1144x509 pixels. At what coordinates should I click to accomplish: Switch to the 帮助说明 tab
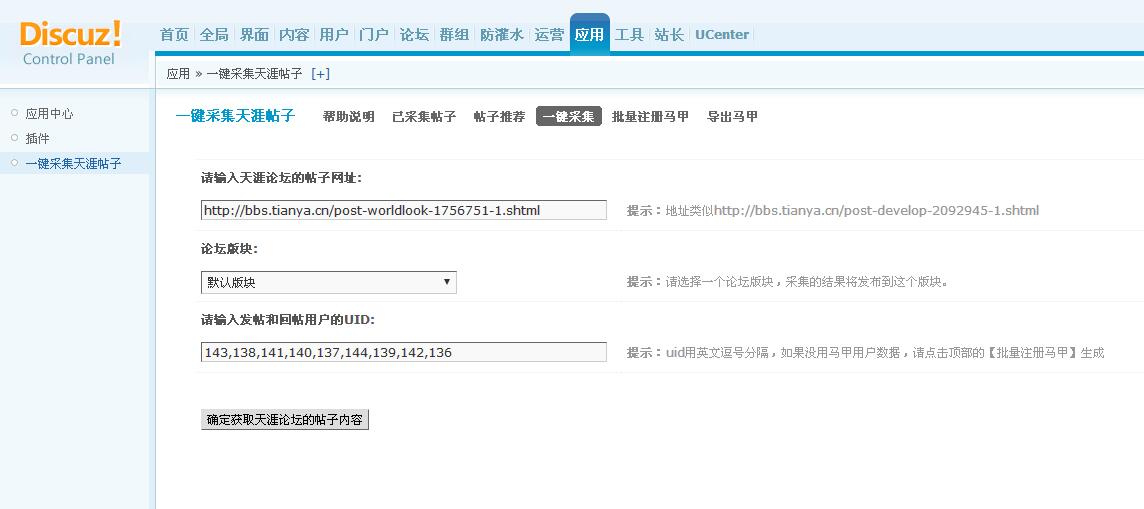pos(349,117)
